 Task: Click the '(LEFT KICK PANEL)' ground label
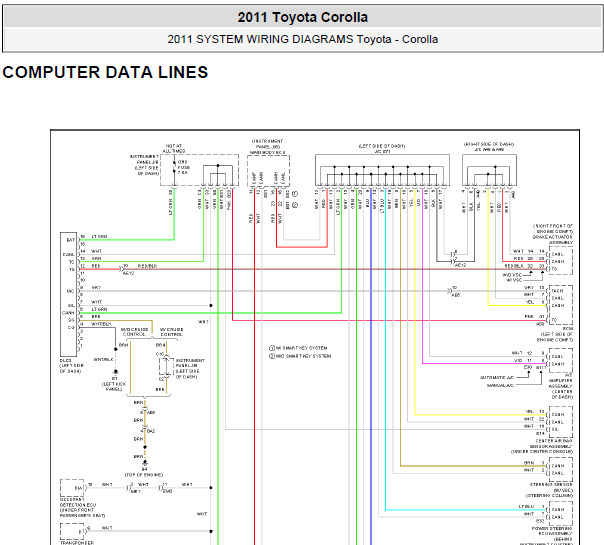coord(114,387)
